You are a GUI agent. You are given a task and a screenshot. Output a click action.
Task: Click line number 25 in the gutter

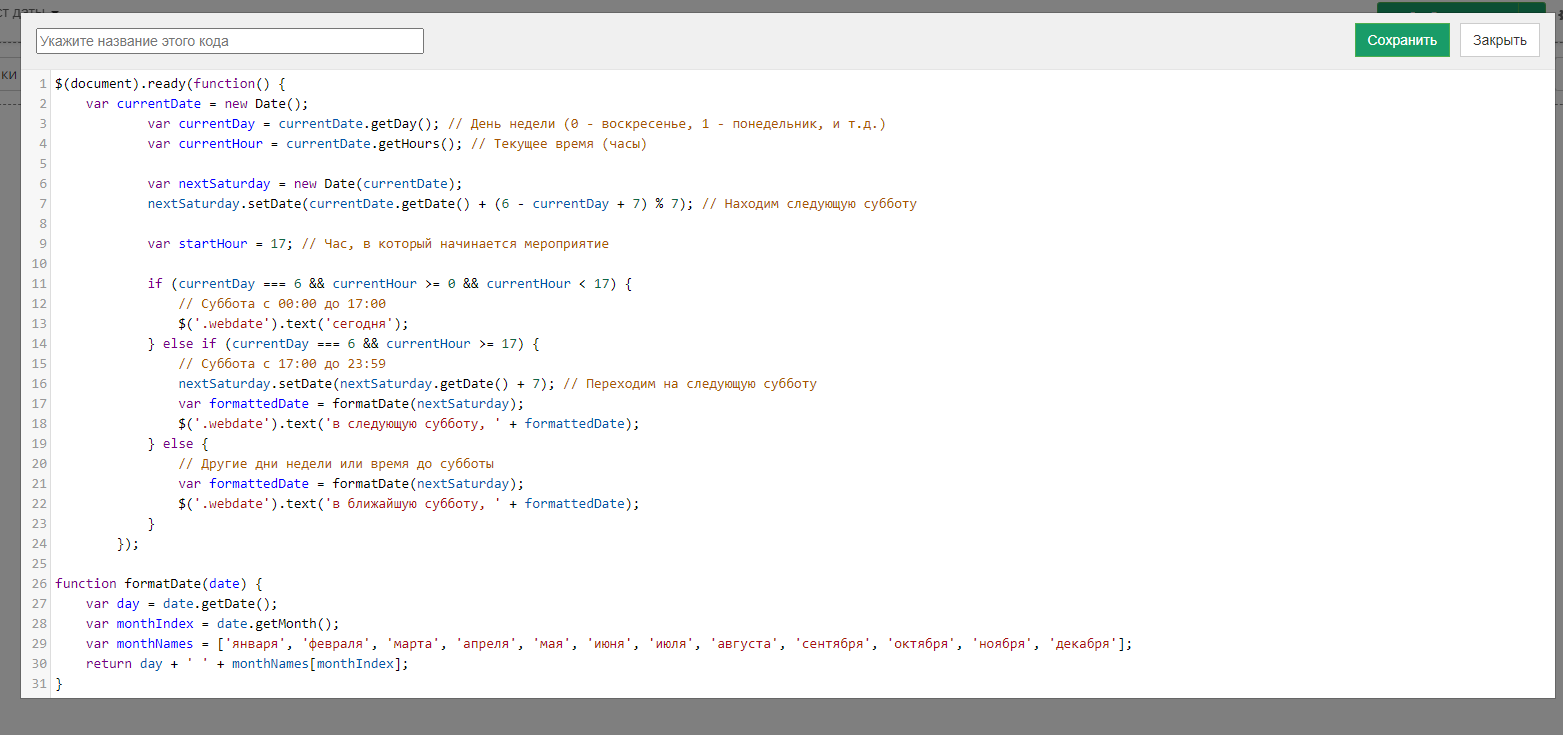point(40,564)
